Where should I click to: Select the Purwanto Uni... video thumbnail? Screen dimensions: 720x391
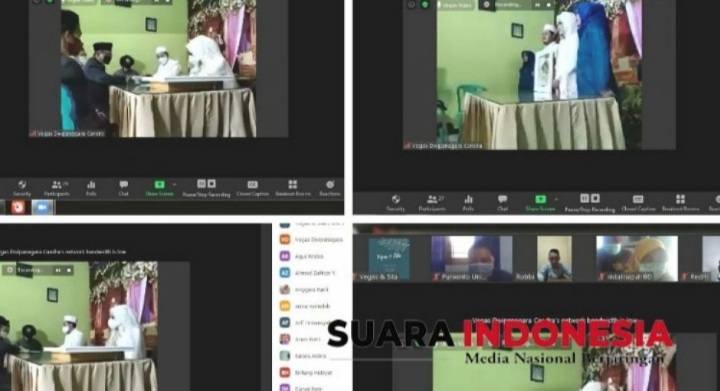coord(472,258)
